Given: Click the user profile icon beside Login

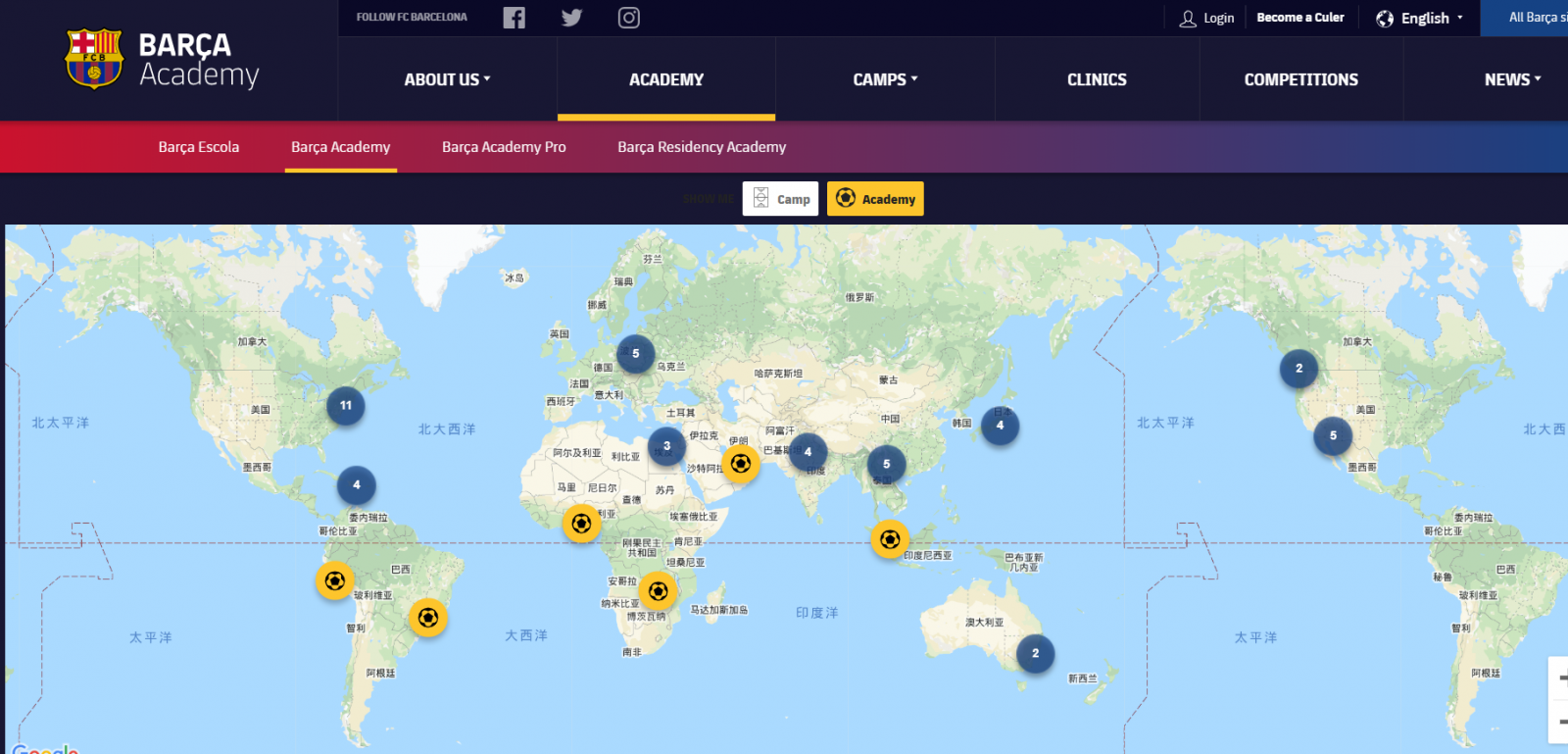Looking at the screenshot, I should [1188, 19].
